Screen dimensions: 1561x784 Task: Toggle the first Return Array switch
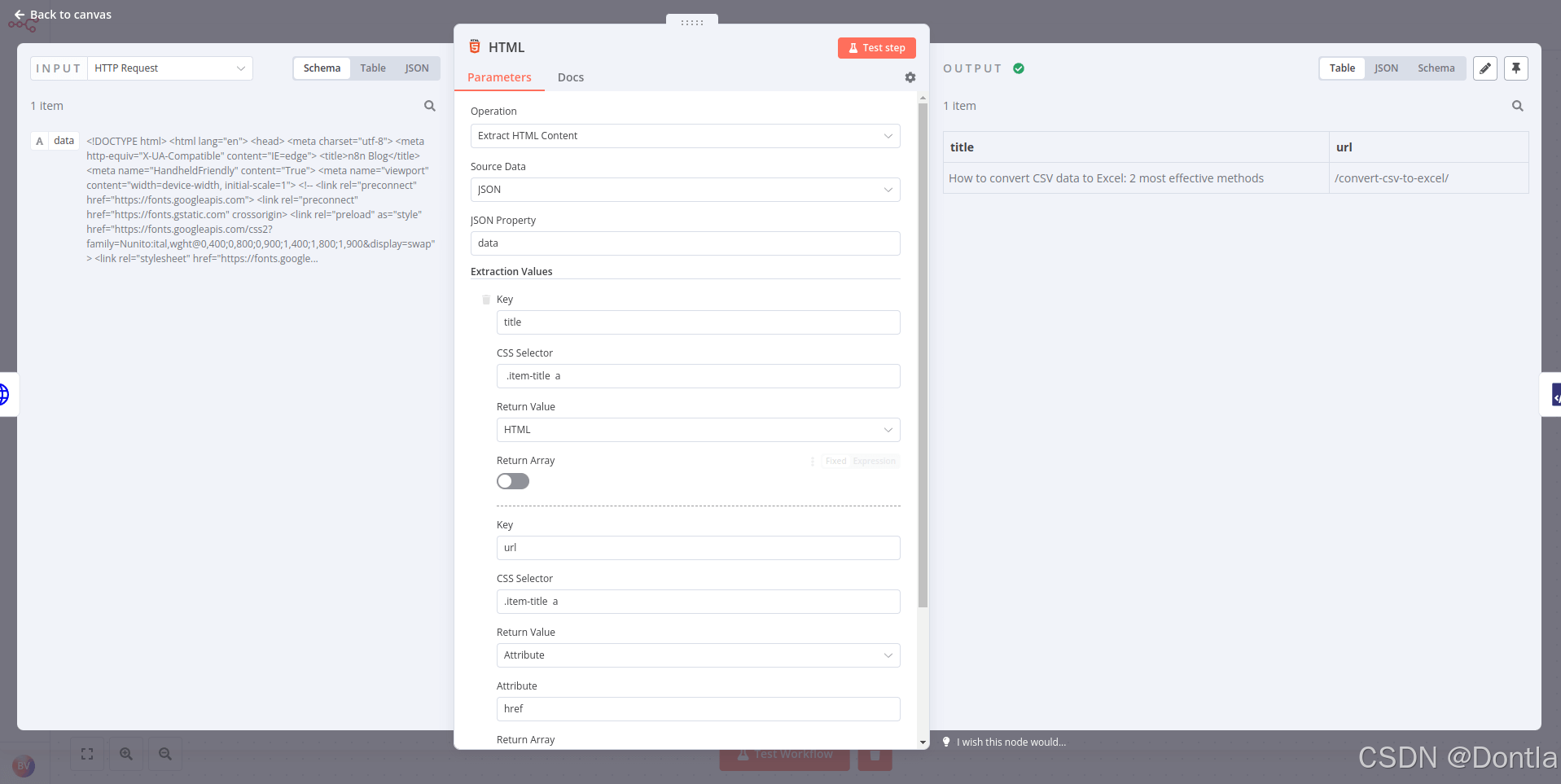[x=513, y=481]
